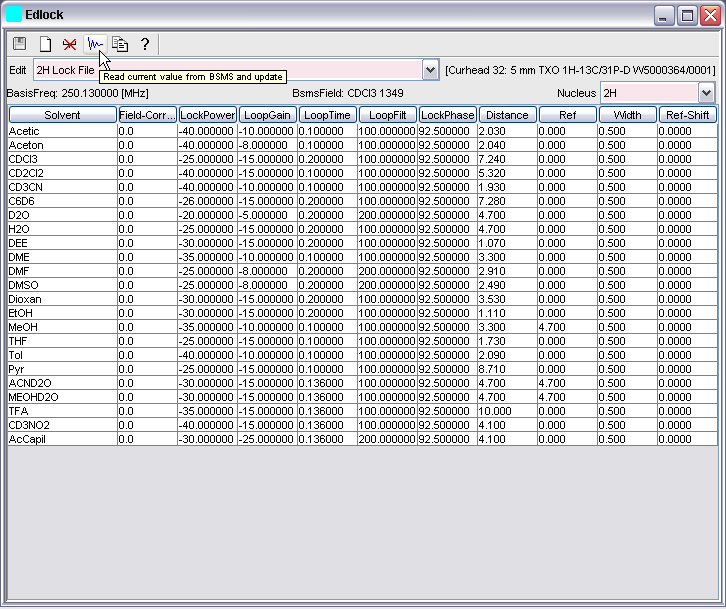This screenshot has width=726, height=609.
Task: Click the Solvent column header
Action: [x=62, y=115]
